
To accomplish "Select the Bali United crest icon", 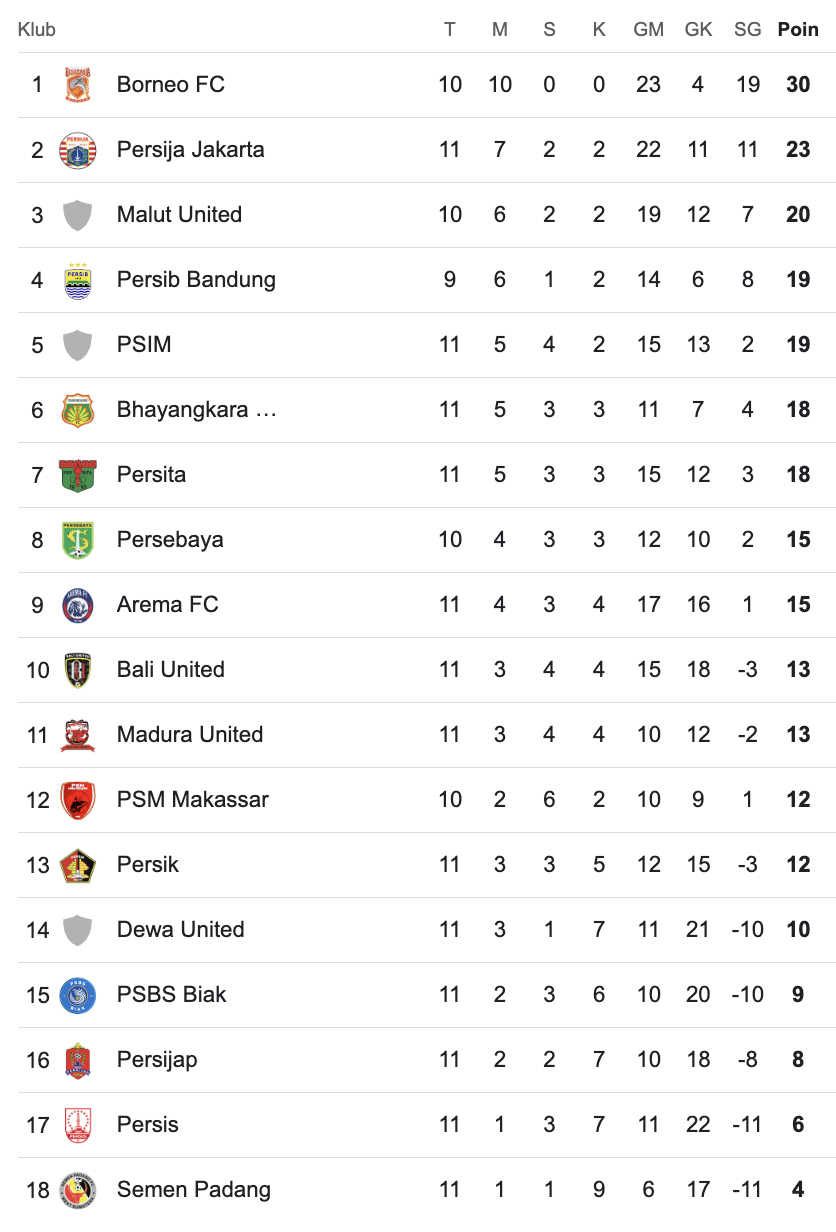I will tap(77, 670).
